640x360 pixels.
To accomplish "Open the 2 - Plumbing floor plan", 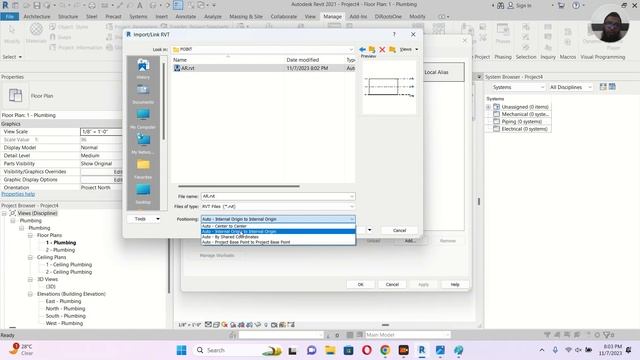I will point(60,250).
